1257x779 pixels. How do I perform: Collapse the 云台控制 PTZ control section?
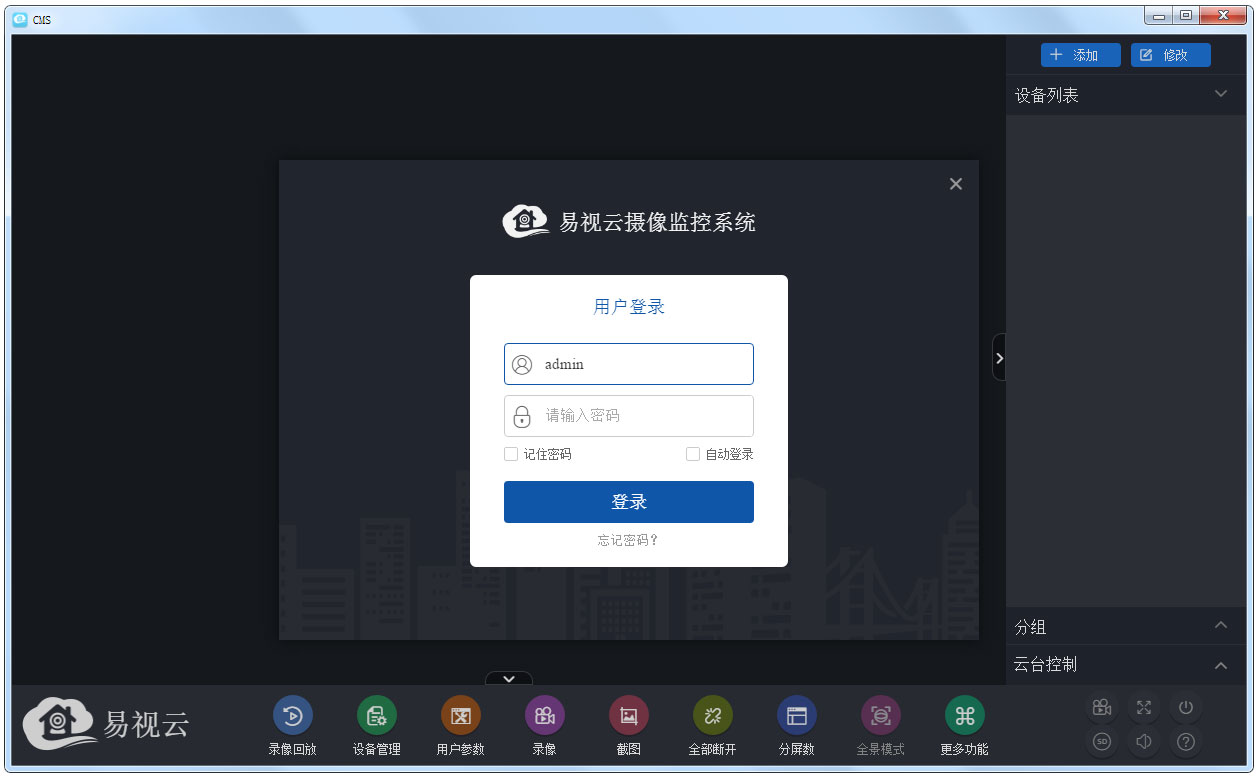tap(1220, 664)
